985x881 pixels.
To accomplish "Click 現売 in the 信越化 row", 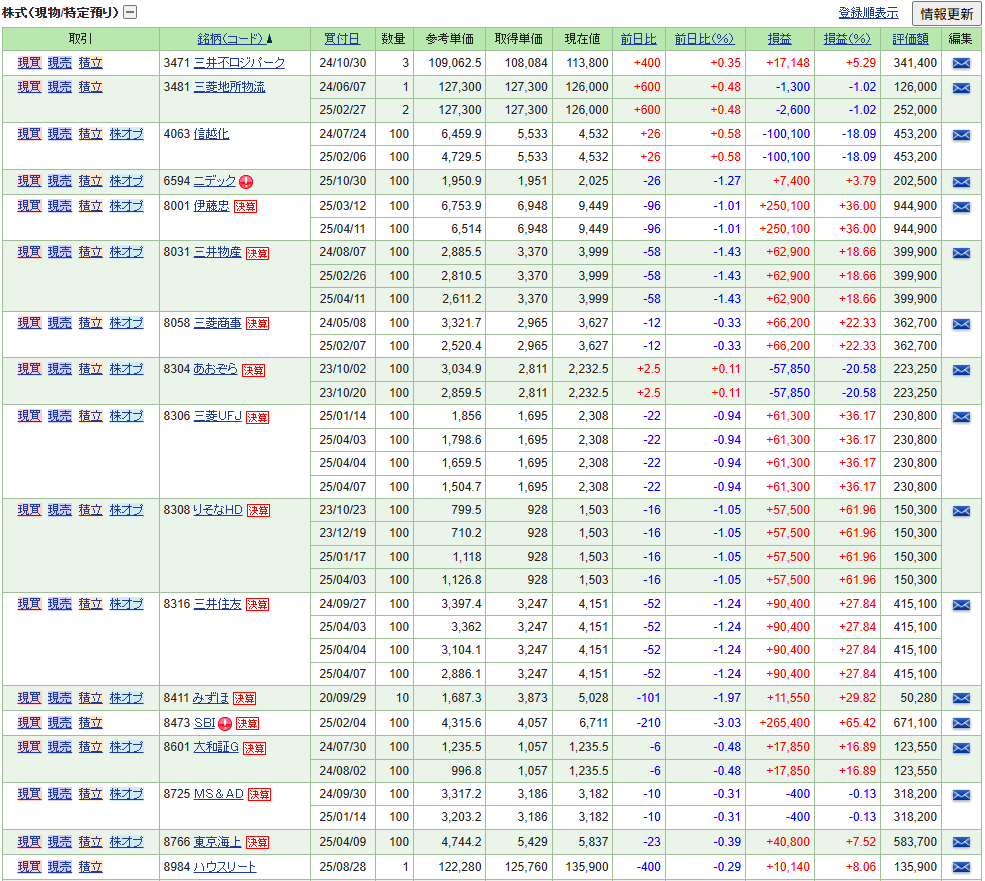I will pyautogui.click(x=60, y=134).
